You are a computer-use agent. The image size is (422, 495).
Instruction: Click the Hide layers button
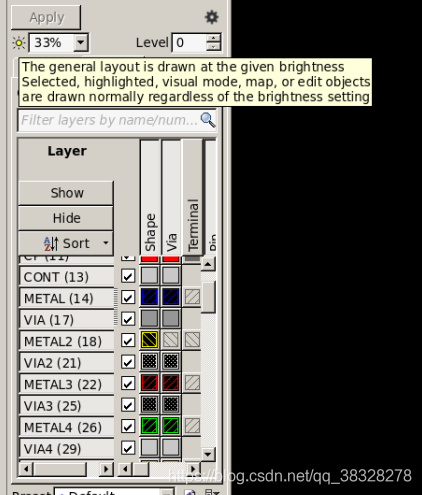[66, 218]
